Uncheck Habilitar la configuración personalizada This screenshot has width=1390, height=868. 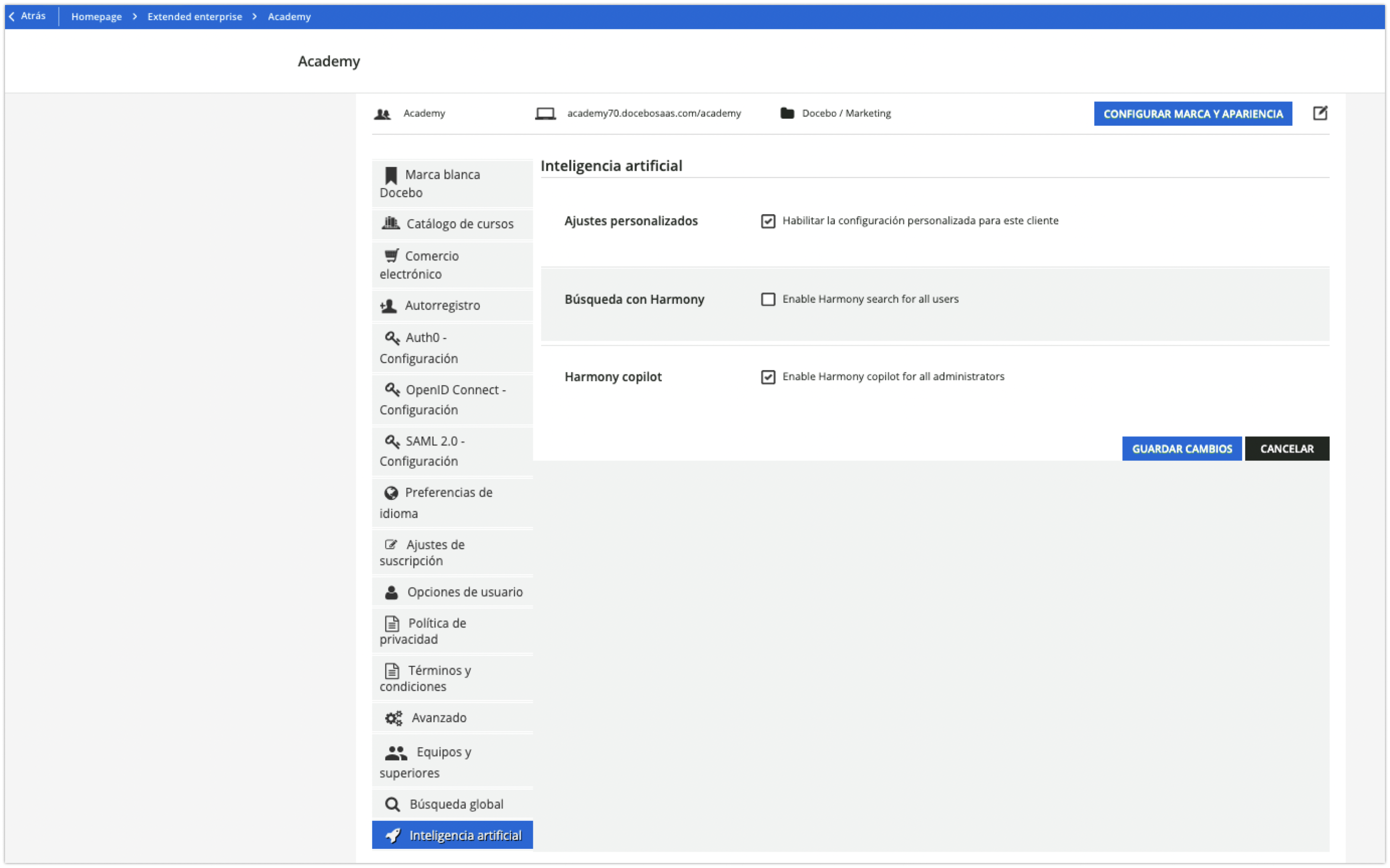[768, 221]
